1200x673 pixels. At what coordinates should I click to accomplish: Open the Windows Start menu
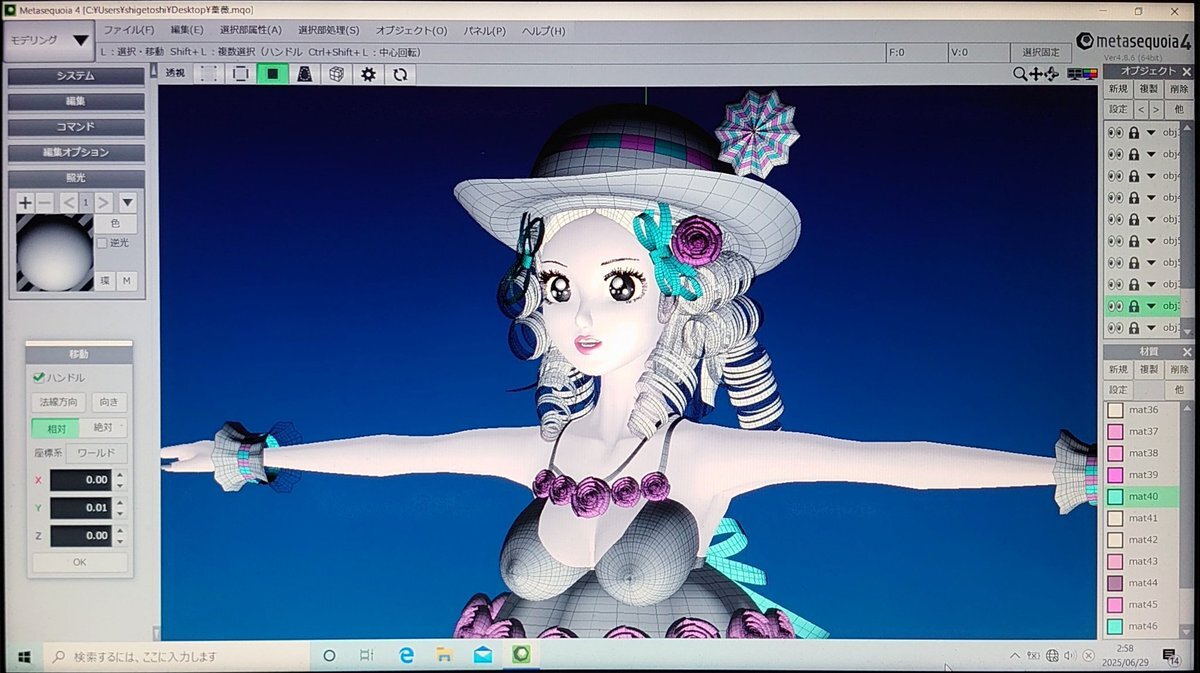pos(23,656)
